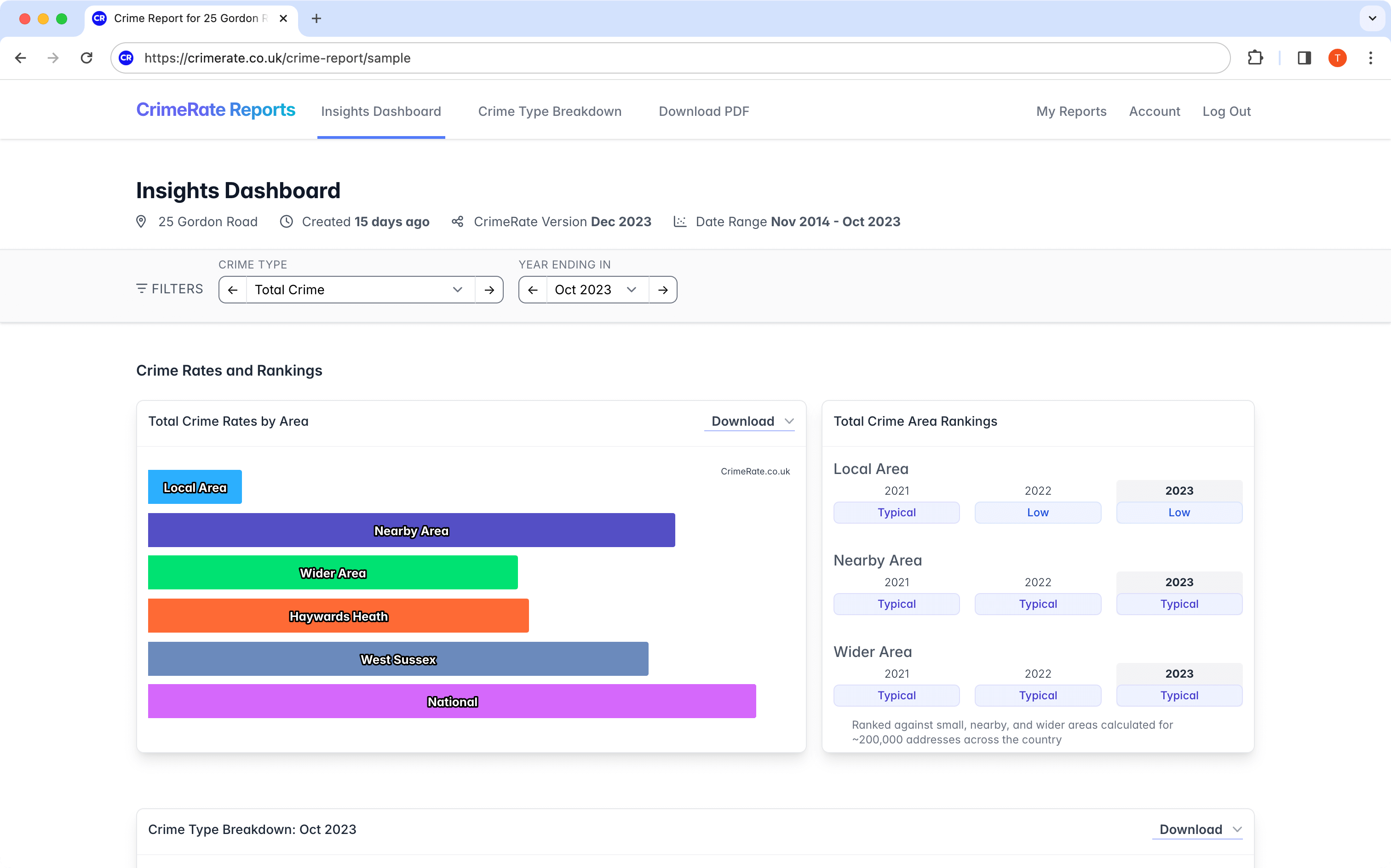Click the West Sussex bar
The image size is (1391, 868).
[398, 659]
